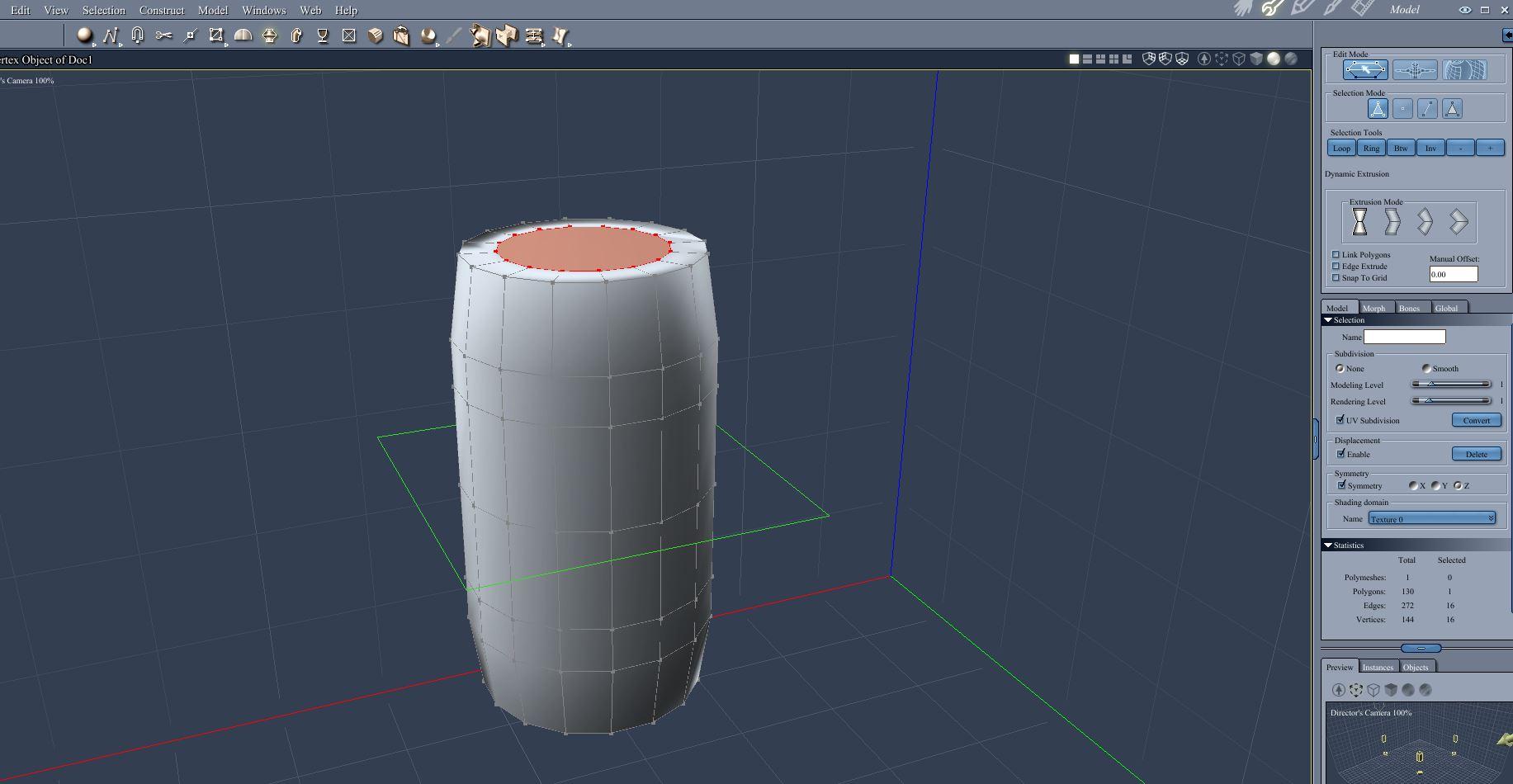The width and height of the screenshot is (1513, 784).
Task: Choose the last chevron extrusion mode
Action: [x=1459, y=221]
